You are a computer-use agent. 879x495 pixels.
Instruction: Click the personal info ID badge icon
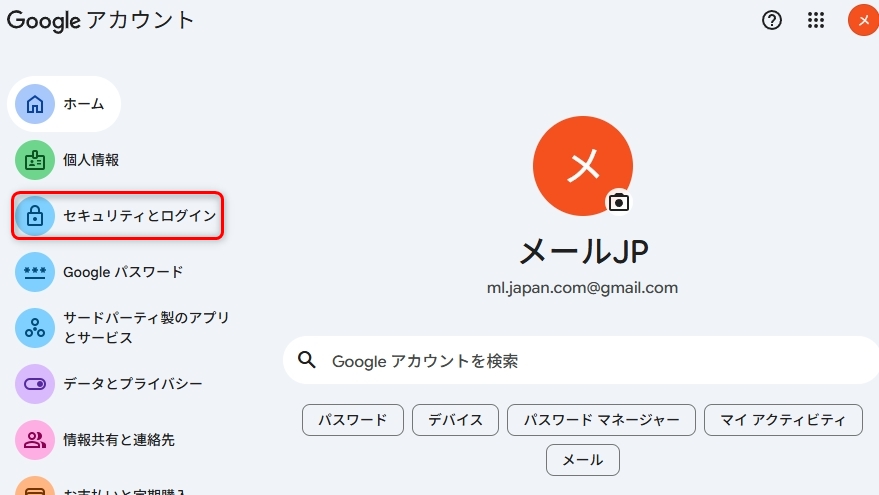[x=35, y=160]
